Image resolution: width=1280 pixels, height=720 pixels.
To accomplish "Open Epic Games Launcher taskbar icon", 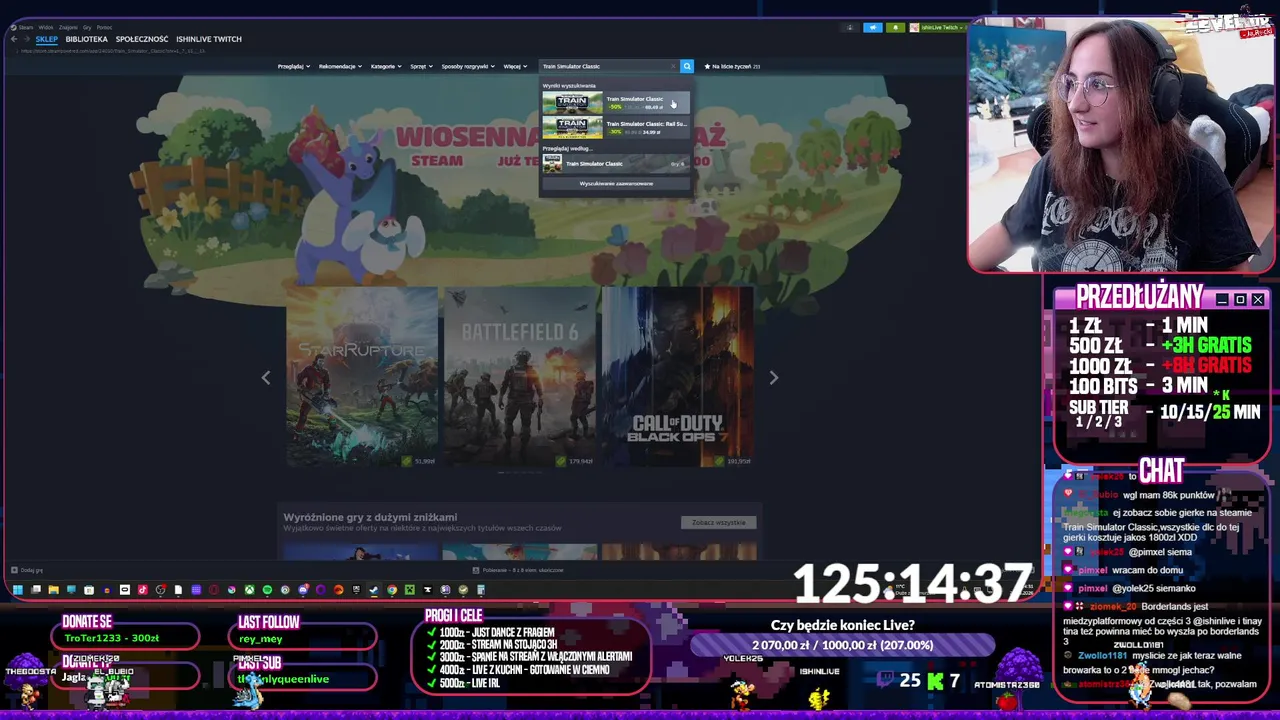I will coord(356,590).
